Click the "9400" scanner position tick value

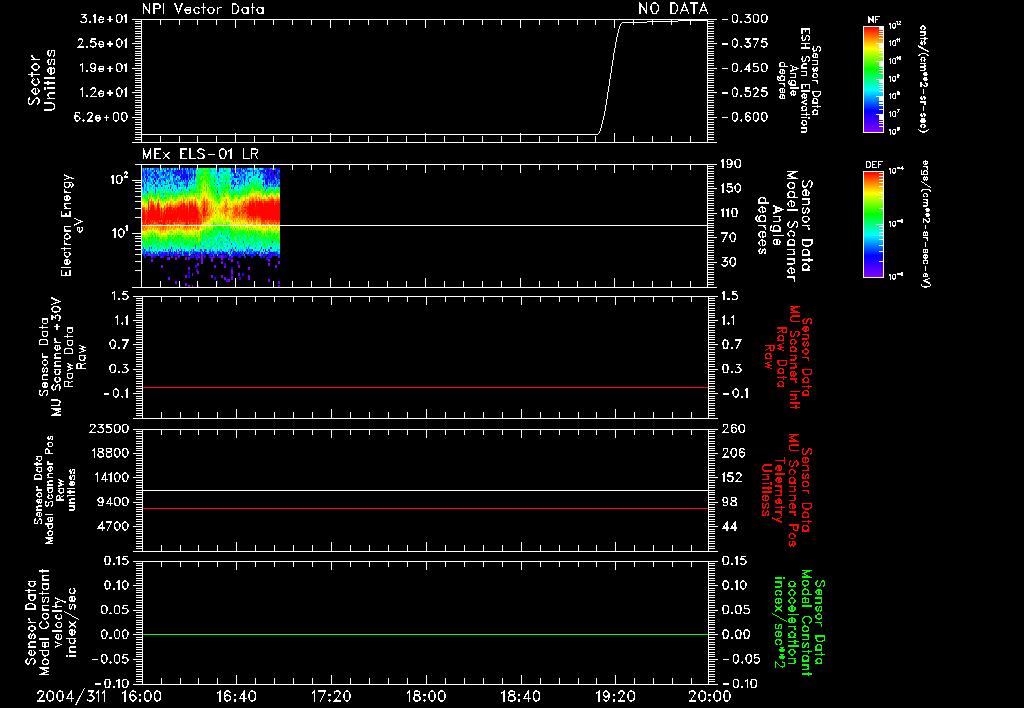click(113, 502)
